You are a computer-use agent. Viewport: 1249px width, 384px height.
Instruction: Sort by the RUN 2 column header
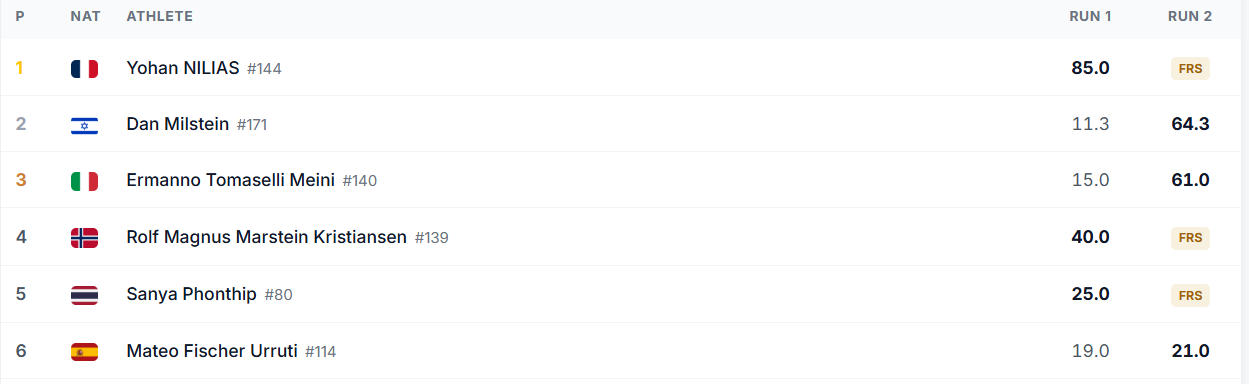[1189, 17]
